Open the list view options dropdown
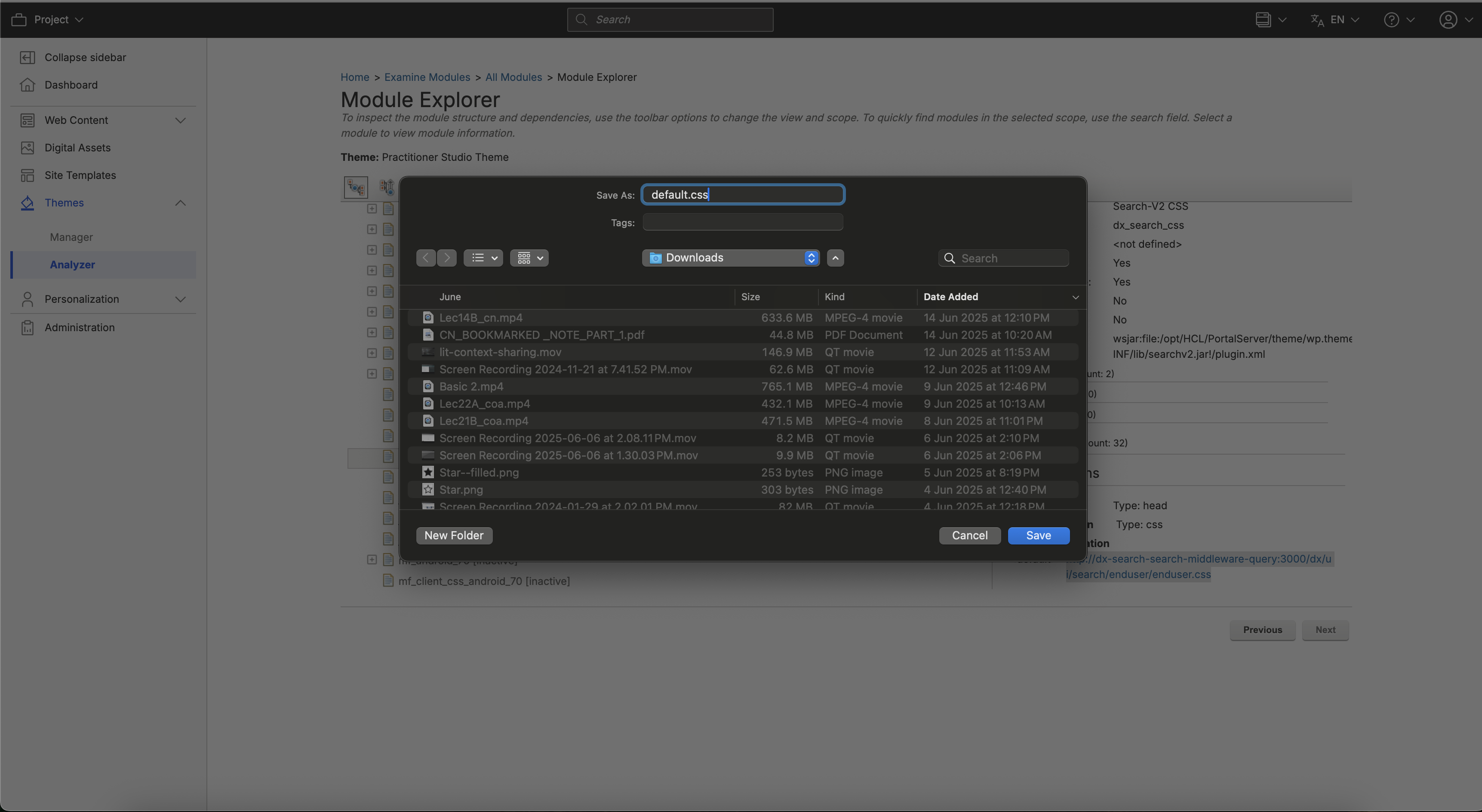The width and height of the screenshot is (1482, 812). [x=483, y=258]
